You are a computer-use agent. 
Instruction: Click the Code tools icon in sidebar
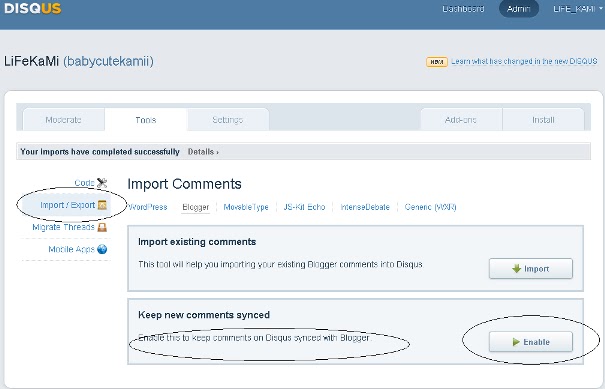click(102, 183)
